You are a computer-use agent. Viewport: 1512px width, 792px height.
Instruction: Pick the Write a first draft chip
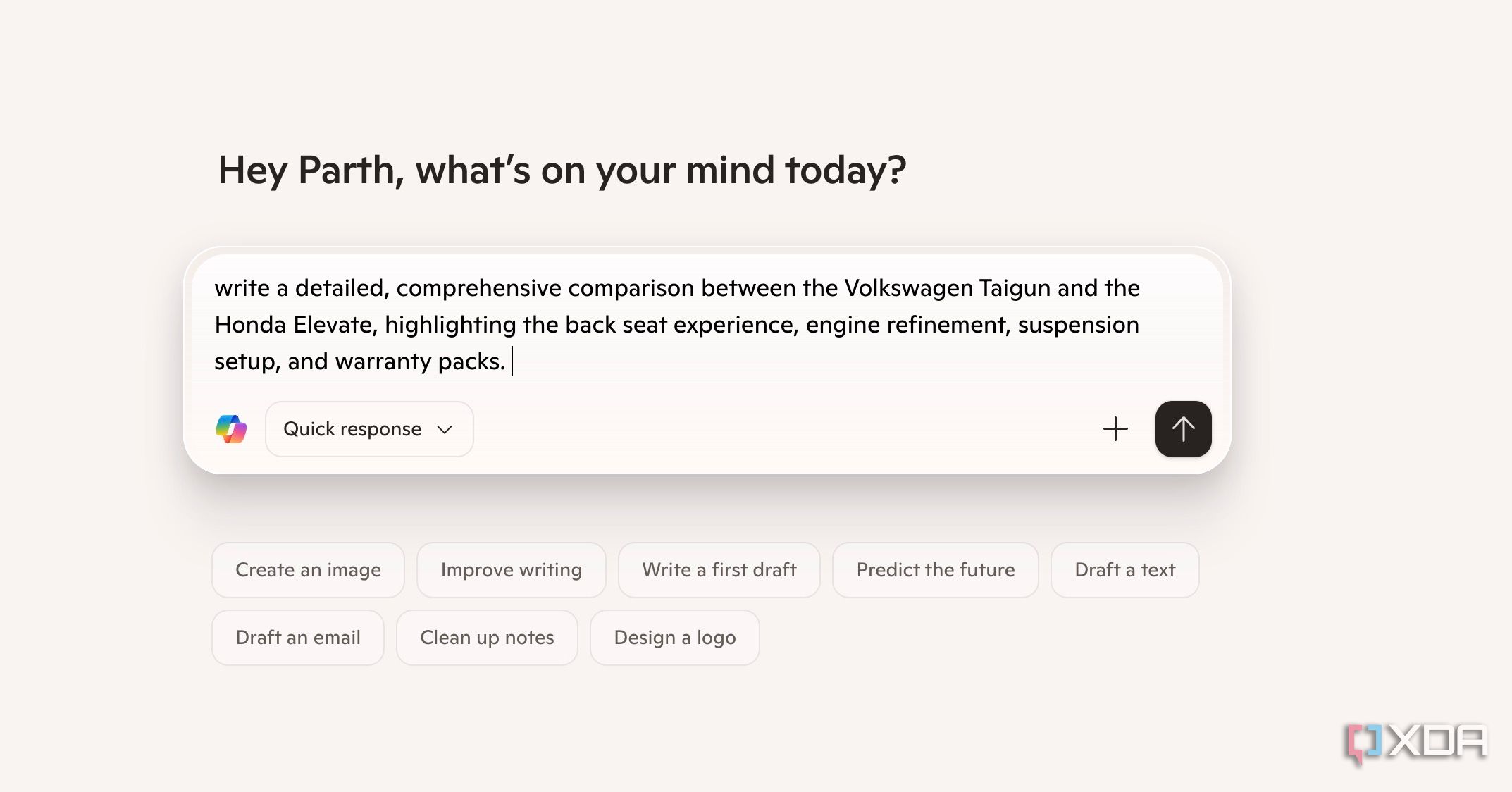(719, 570)
